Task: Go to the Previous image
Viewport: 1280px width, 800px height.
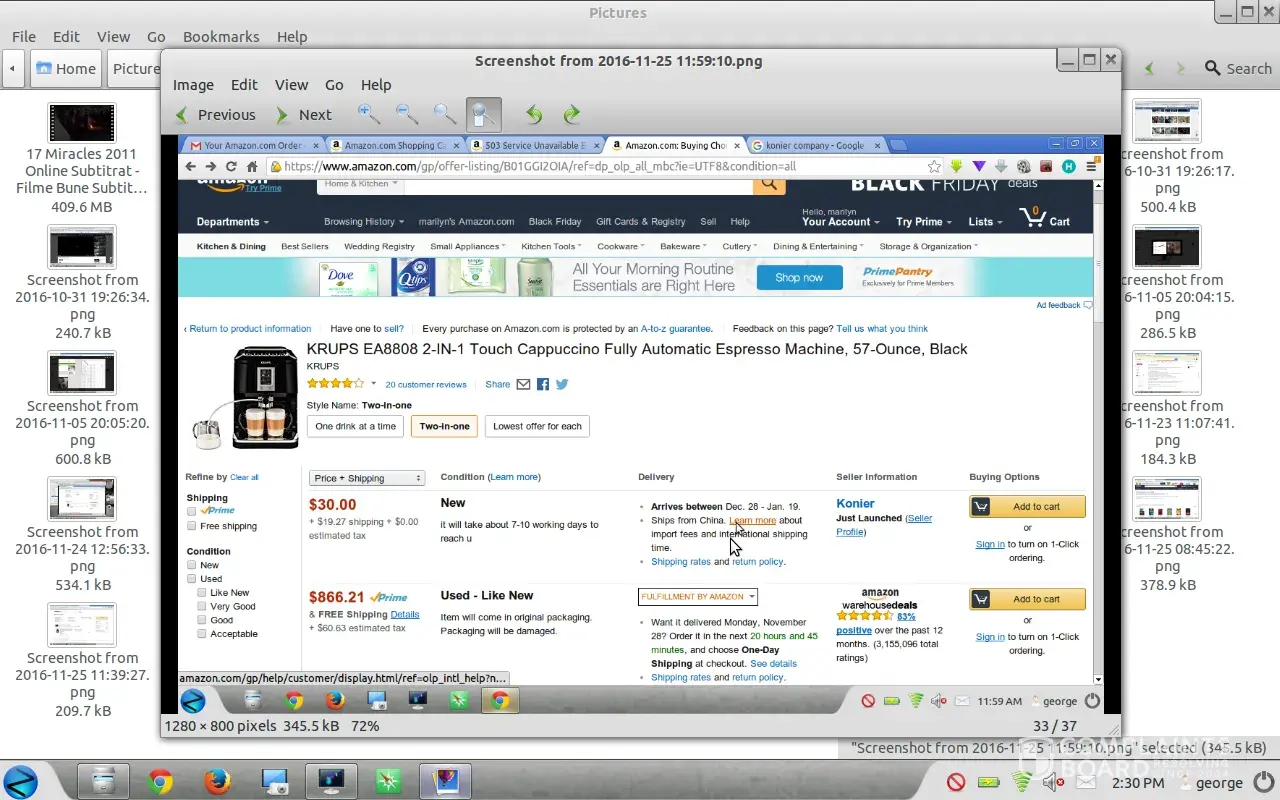Action: click(215, 115)
